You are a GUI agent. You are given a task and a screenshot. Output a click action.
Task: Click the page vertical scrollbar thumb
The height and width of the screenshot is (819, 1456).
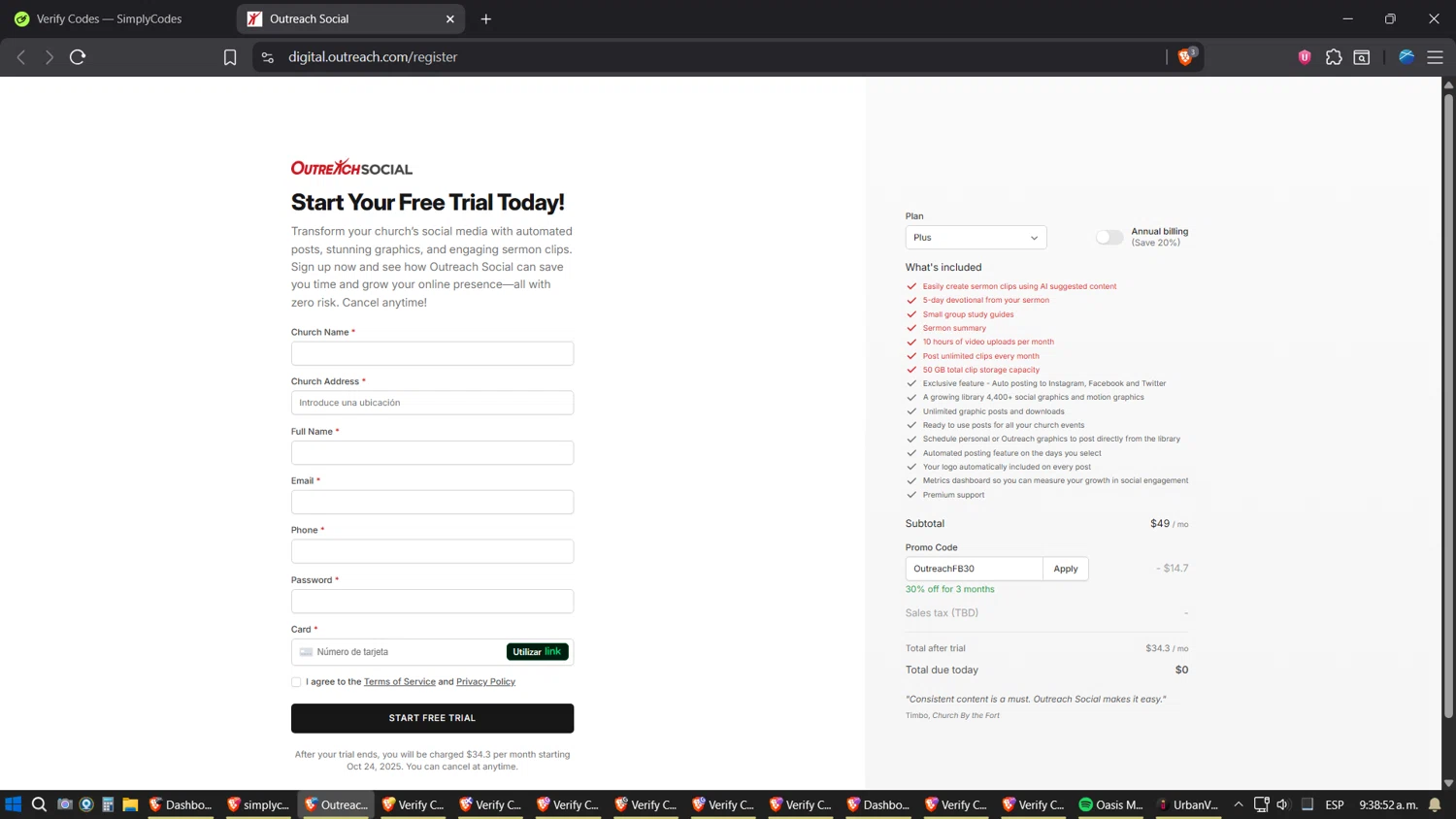pos(1448,405)
